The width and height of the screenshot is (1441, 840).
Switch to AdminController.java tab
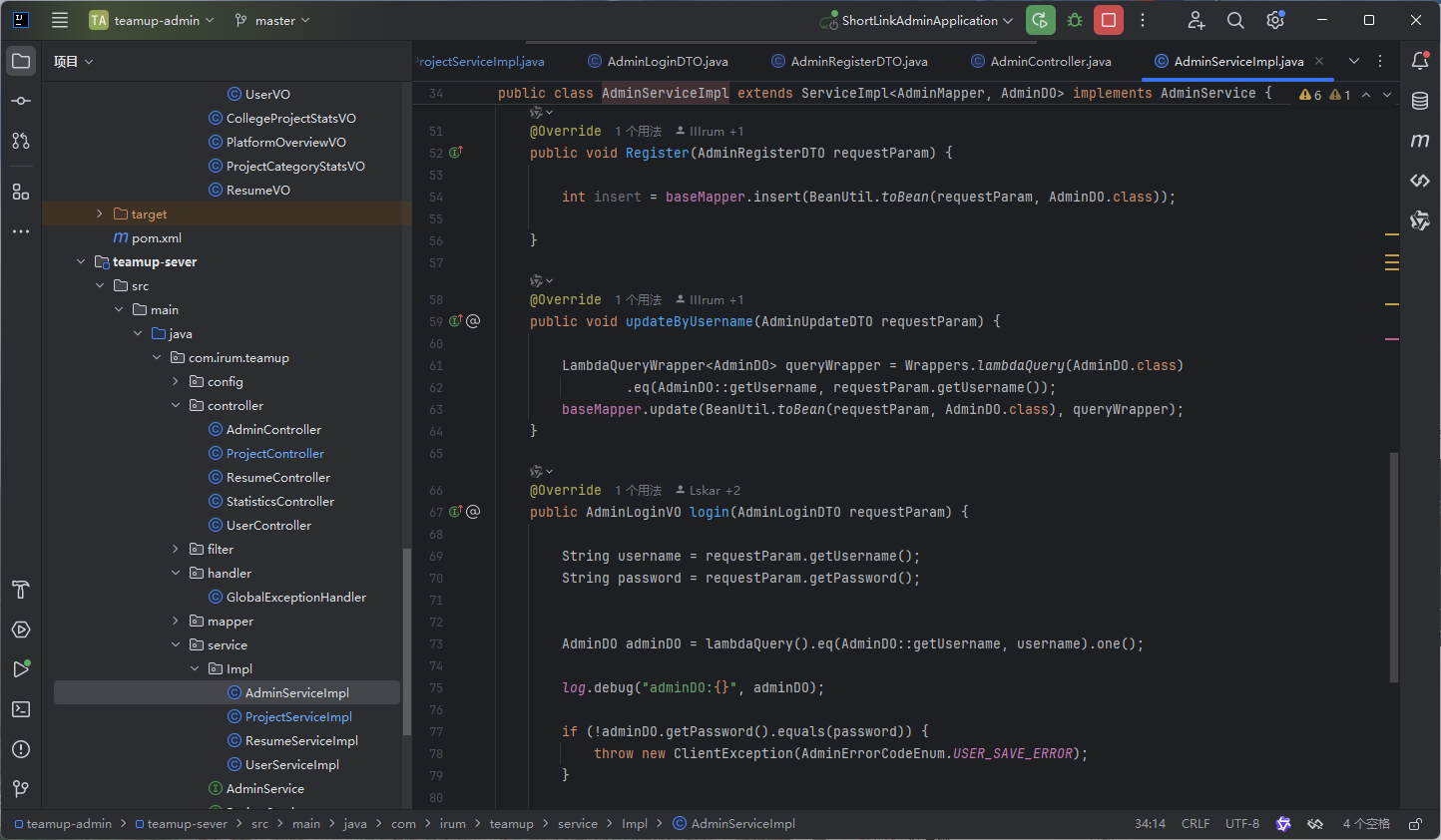coord(1041,62)
